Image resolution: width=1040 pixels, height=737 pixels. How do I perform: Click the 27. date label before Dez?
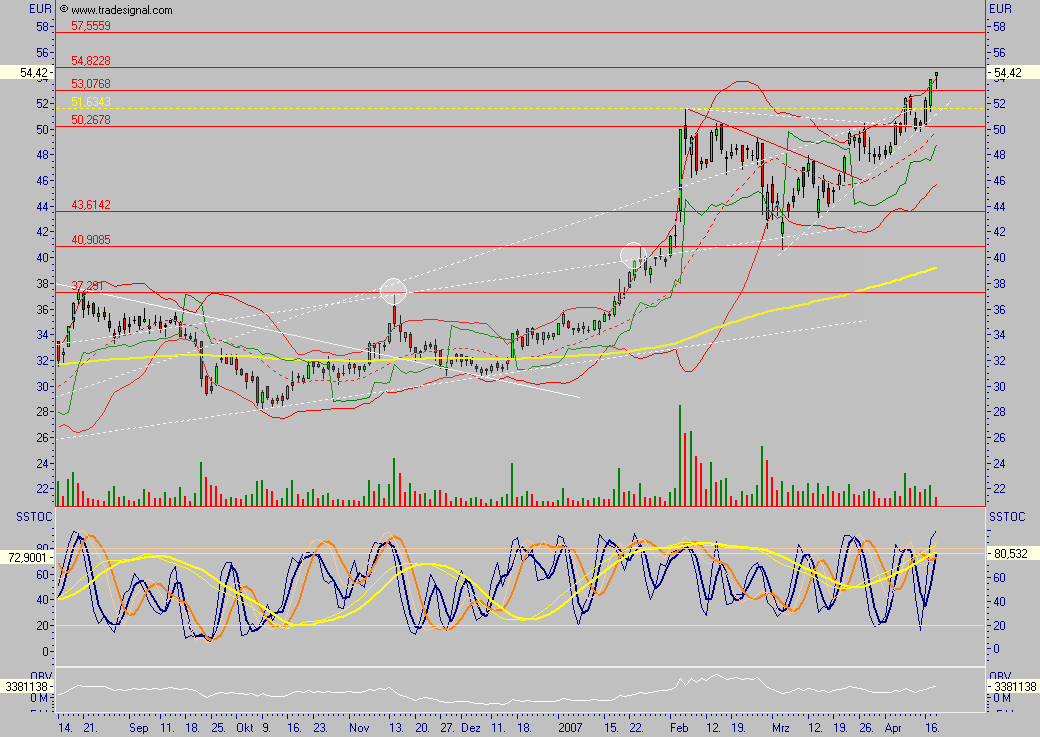coord(447,728)
